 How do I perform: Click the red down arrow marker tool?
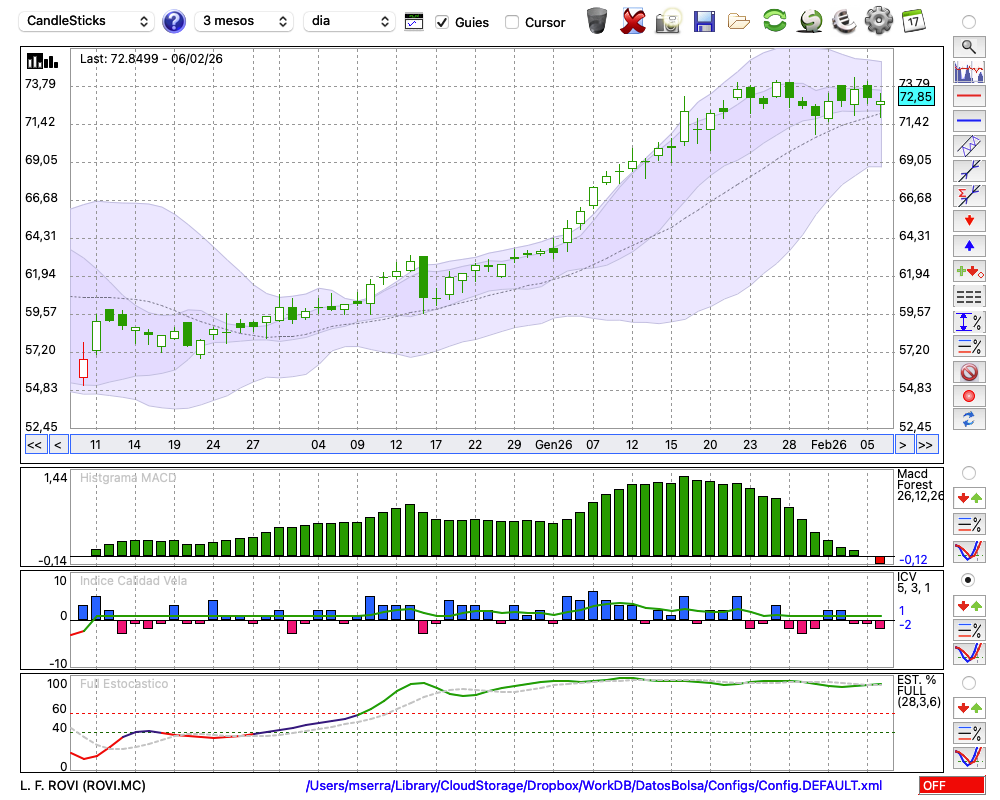pyautogui.click(x=968, y=220)
